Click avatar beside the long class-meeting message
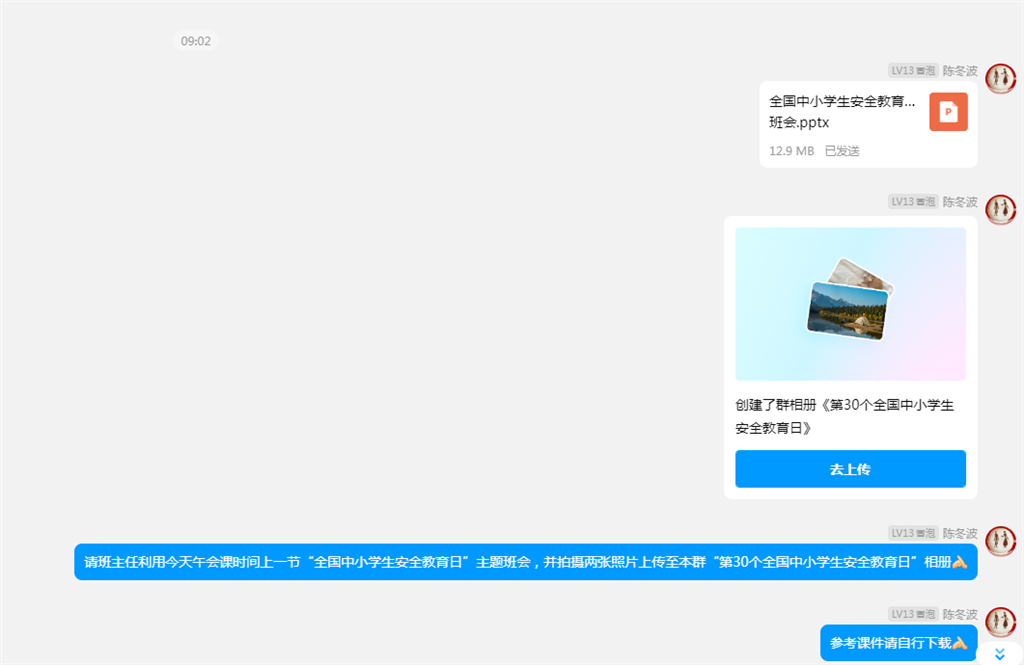This screenshot has height=665, width=1024. 1000,541
